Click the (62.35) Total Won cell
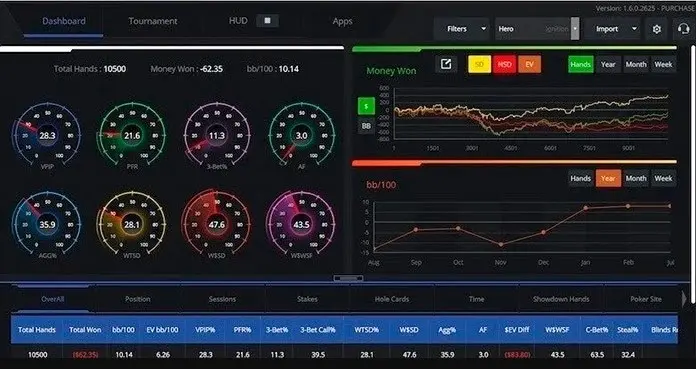 click(x=85, y=355)
